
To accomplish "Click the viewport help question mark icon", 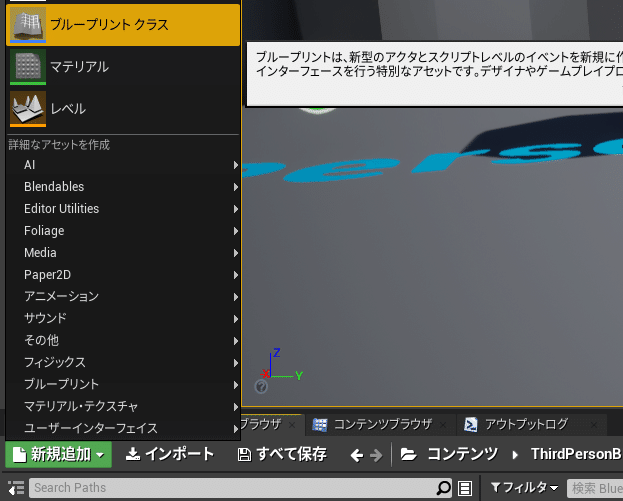I will click(261, 387).
